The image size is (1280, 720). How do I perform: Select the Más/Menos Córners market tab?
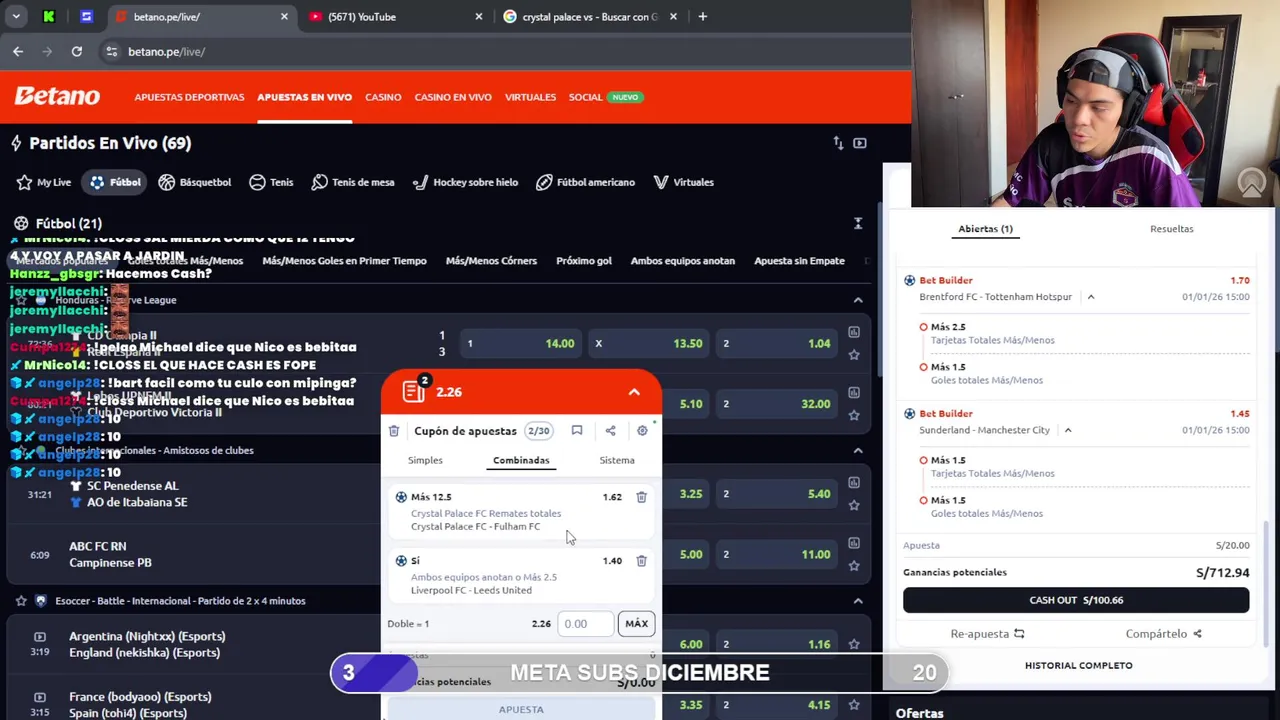(x=491, y=261)
